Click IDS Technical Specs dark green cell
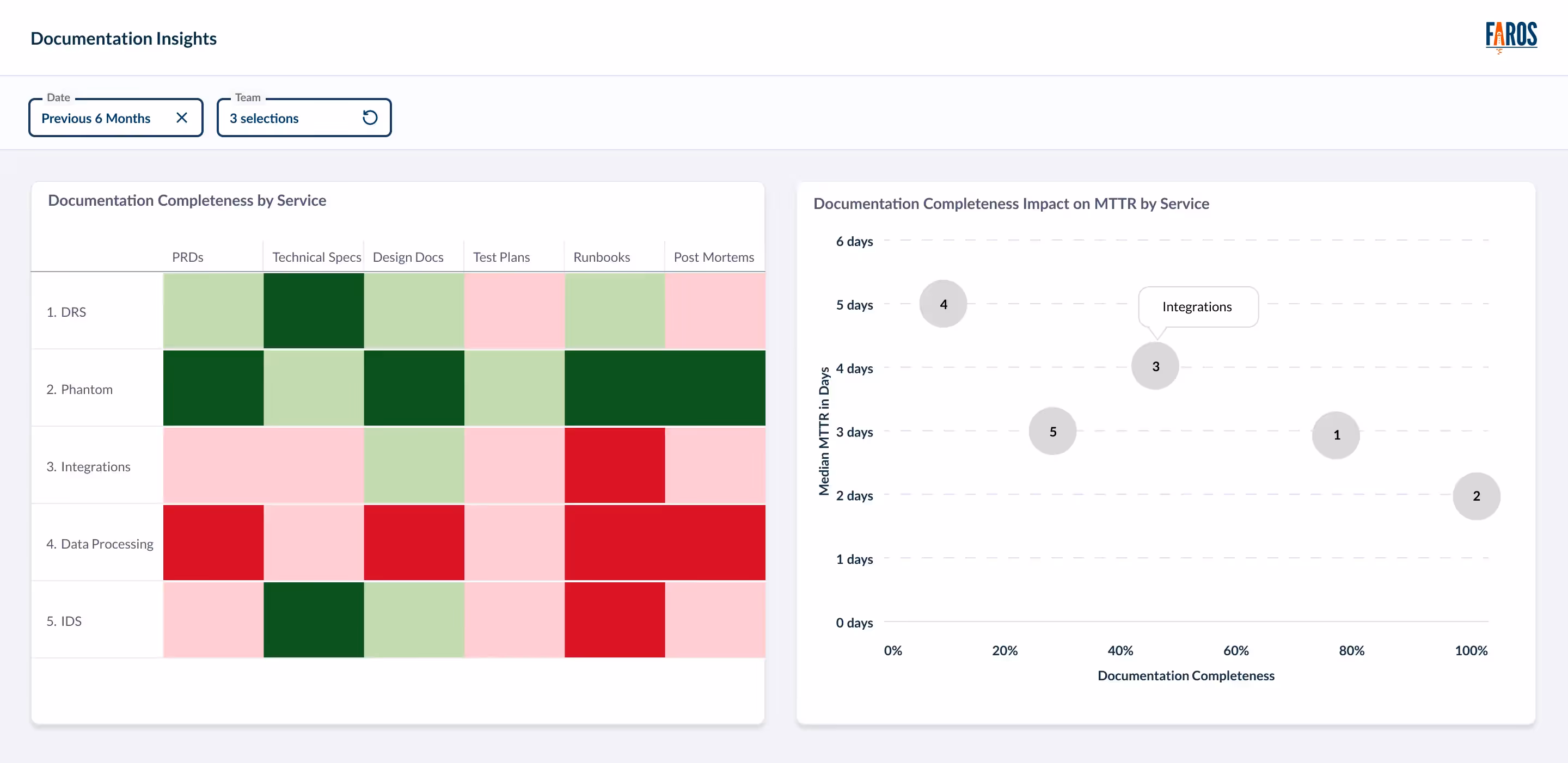1568x763 pixels. click(x=314, y=620)
